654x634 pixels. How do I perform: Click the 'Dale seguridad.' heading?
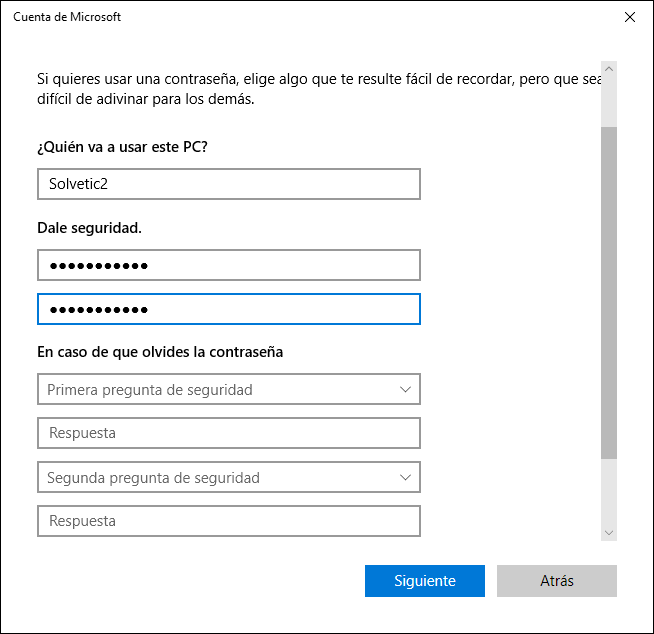point(89,228)
